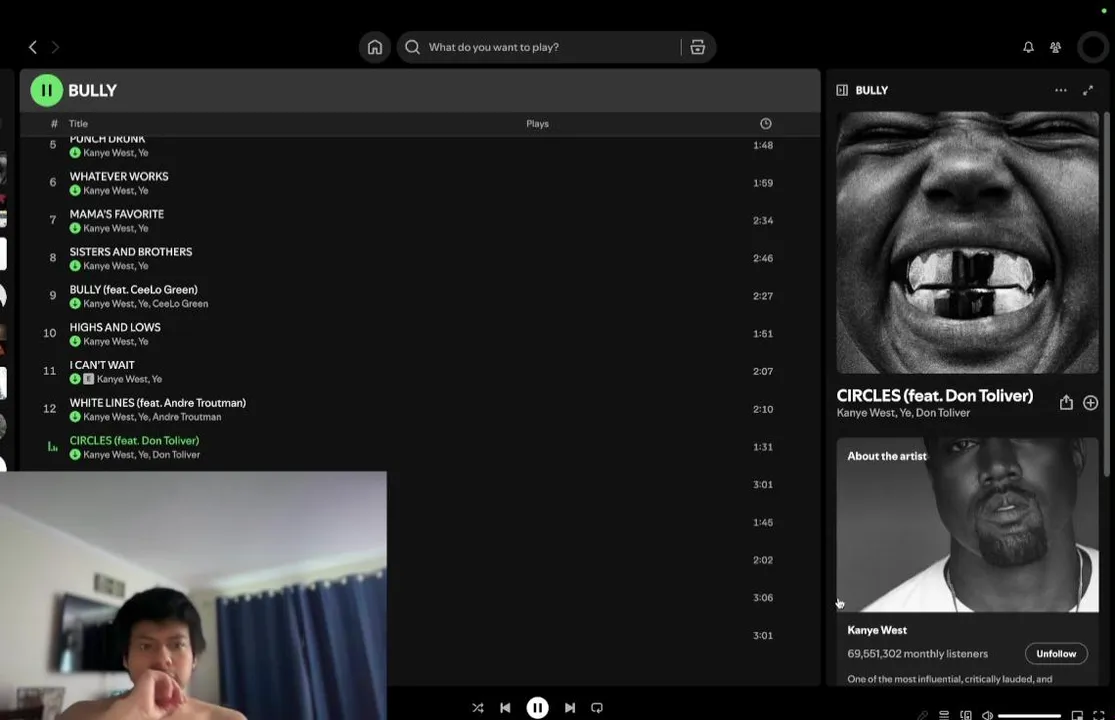Click track number 10 in the list

pos(49,333)
